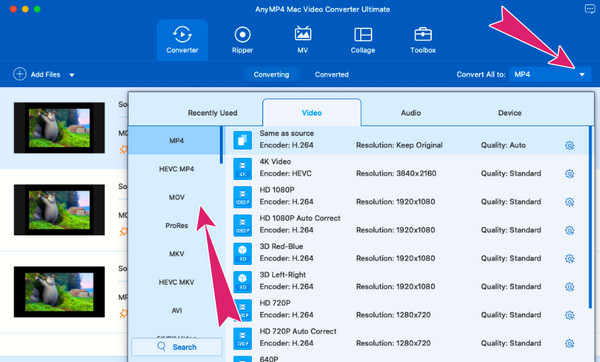Select the 4K Video preset name
600x362 pixels.
[x=275, y=161]
